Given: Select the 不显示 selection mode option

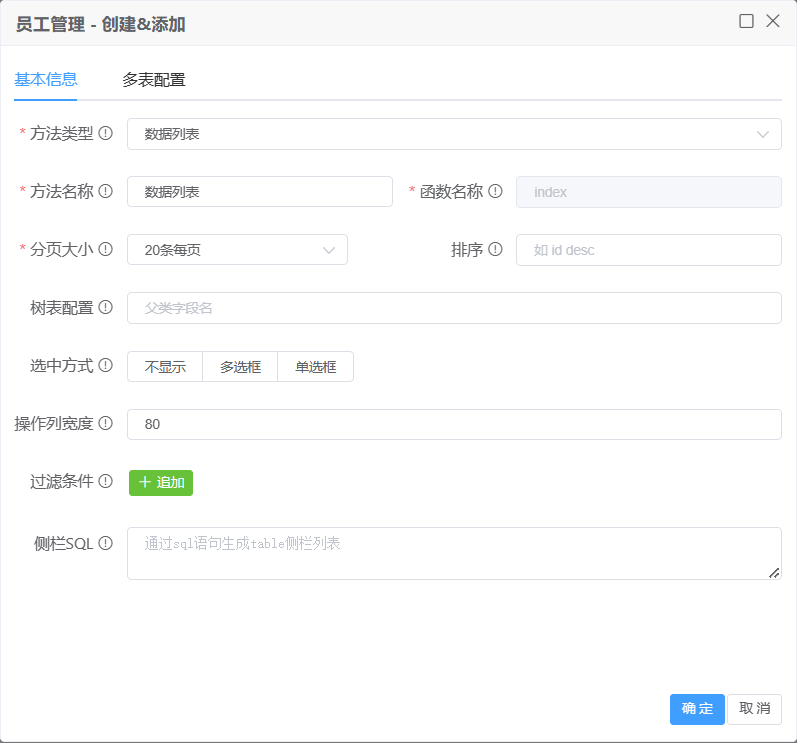Looking at the screenshot, I should 165,367.
